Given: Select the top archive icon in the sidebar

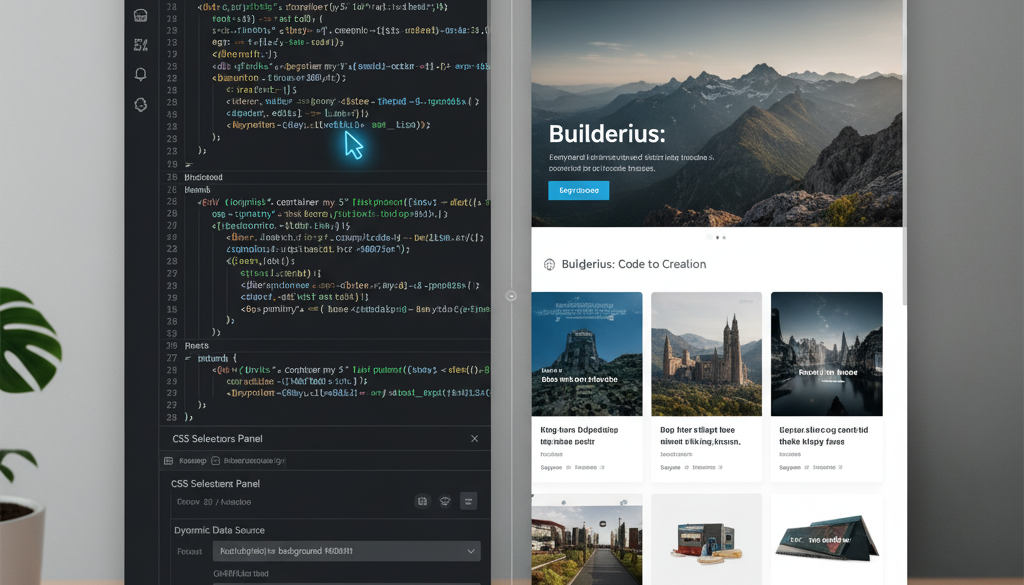Looking at the screenshot, I should pyautogui.click(x=140, y=16).
